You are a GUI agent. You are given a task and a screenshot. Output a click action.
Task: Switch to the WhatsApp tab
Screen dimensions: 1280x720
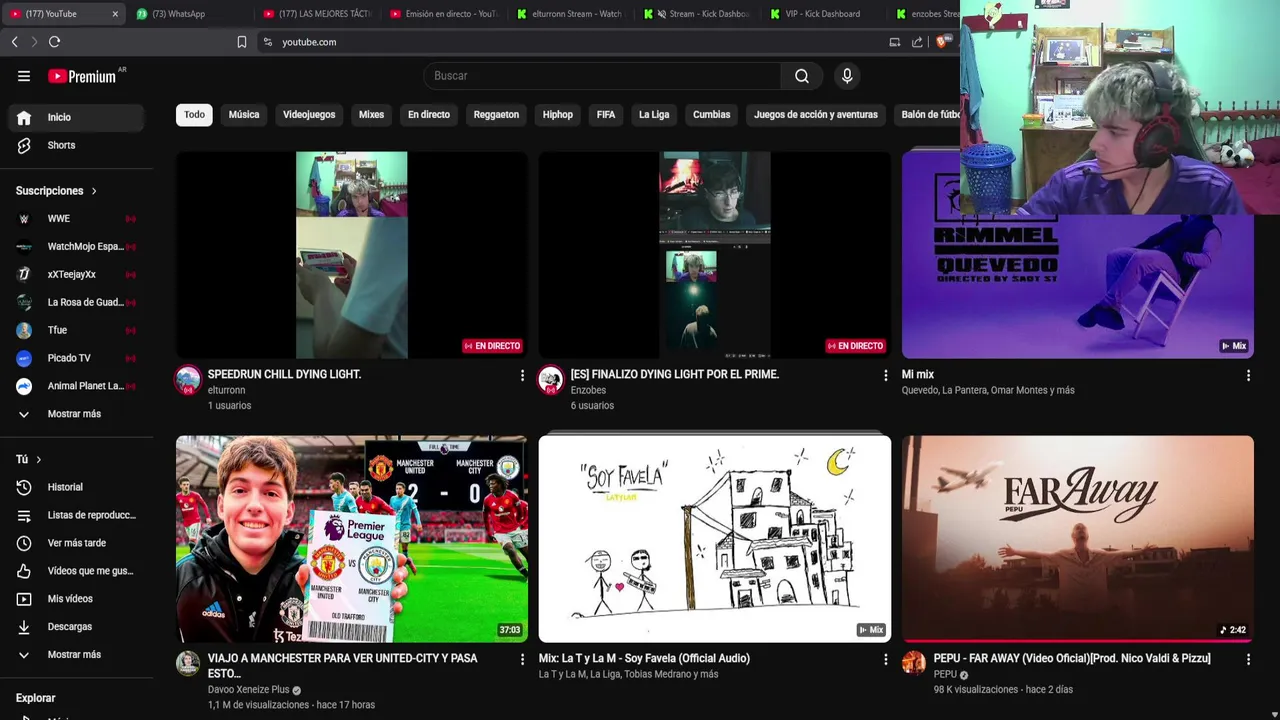(190, 14)
